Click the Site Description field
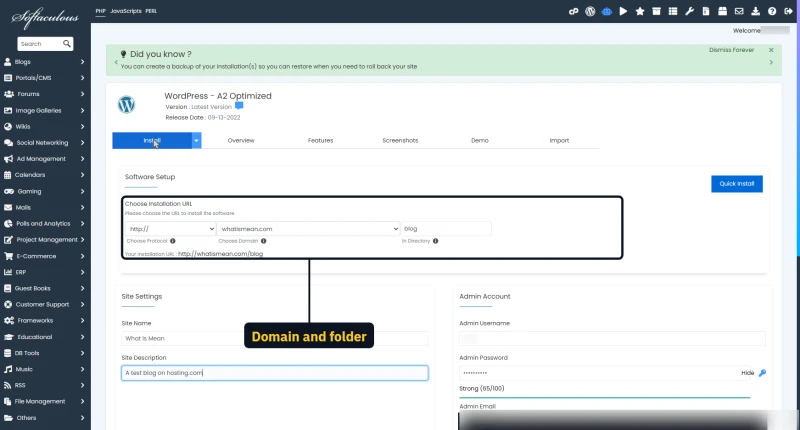800x430 pixels. point(274,373)
